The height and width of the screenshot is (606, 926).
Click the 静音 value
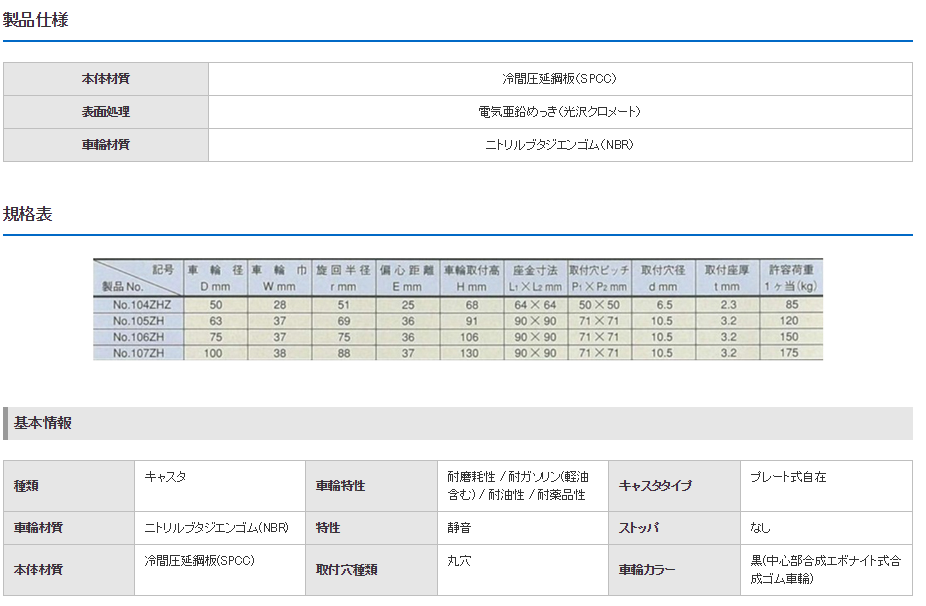tap(459, 528)
